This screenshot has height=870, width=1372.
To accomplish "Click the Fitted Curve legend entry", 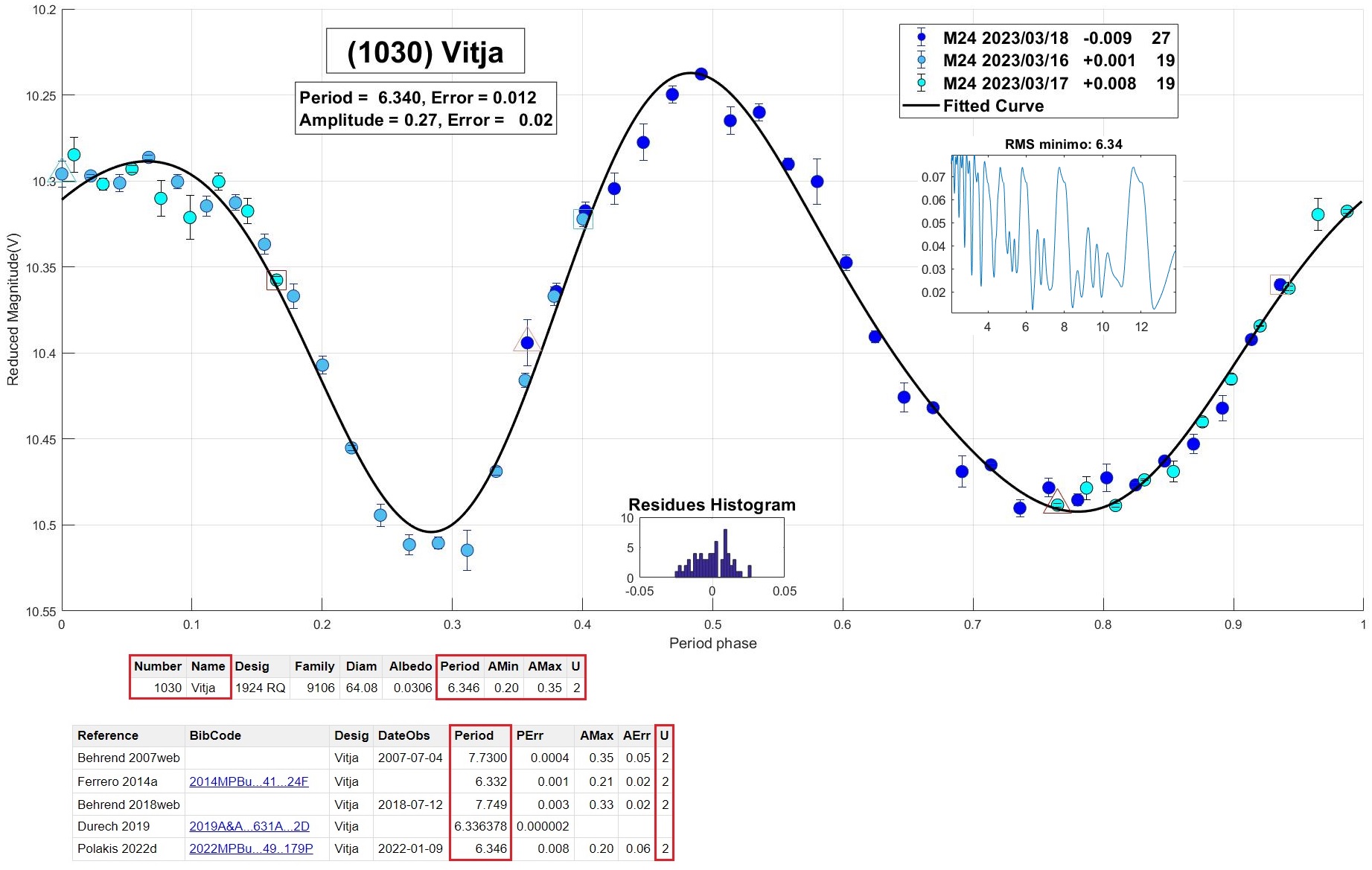I will pos(975,106).
